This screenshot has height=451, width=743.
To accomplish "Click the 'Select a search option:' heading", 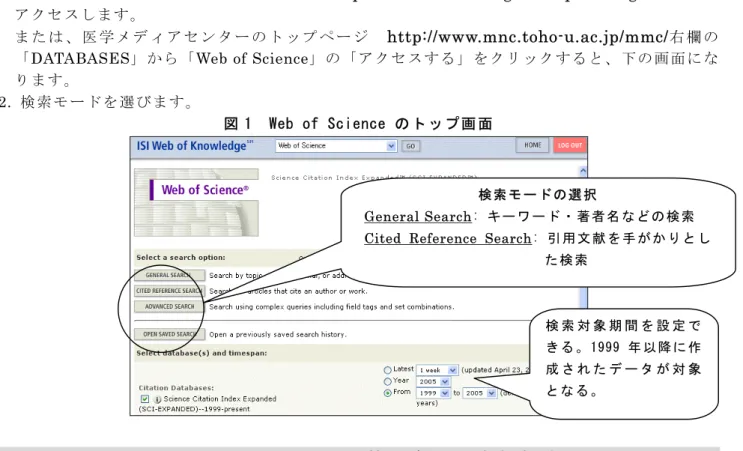I will point(181,257).
